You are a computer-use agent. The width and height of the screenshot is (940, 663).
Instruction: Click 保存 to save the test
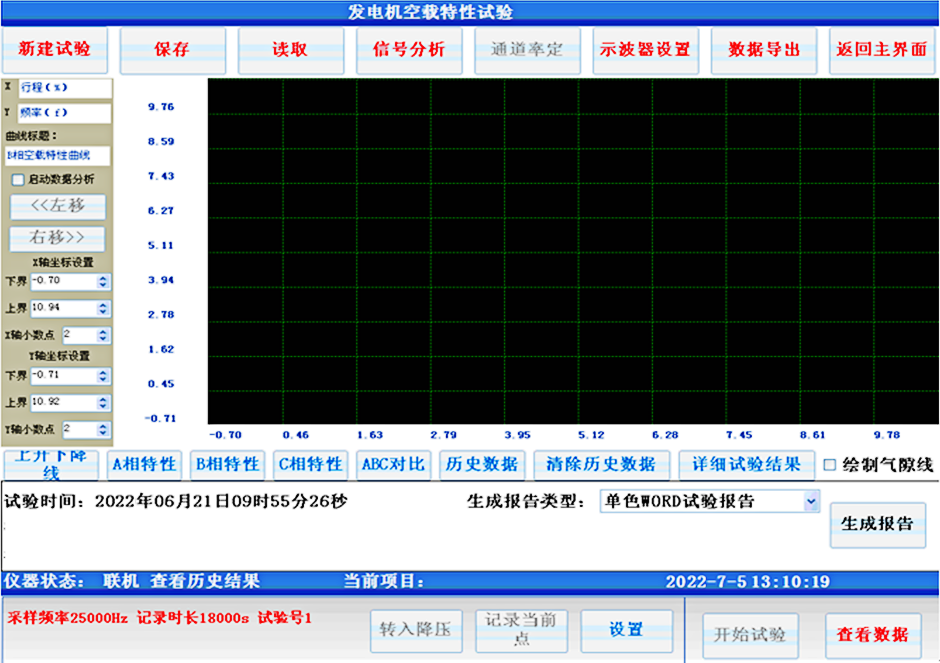(172, 50)
